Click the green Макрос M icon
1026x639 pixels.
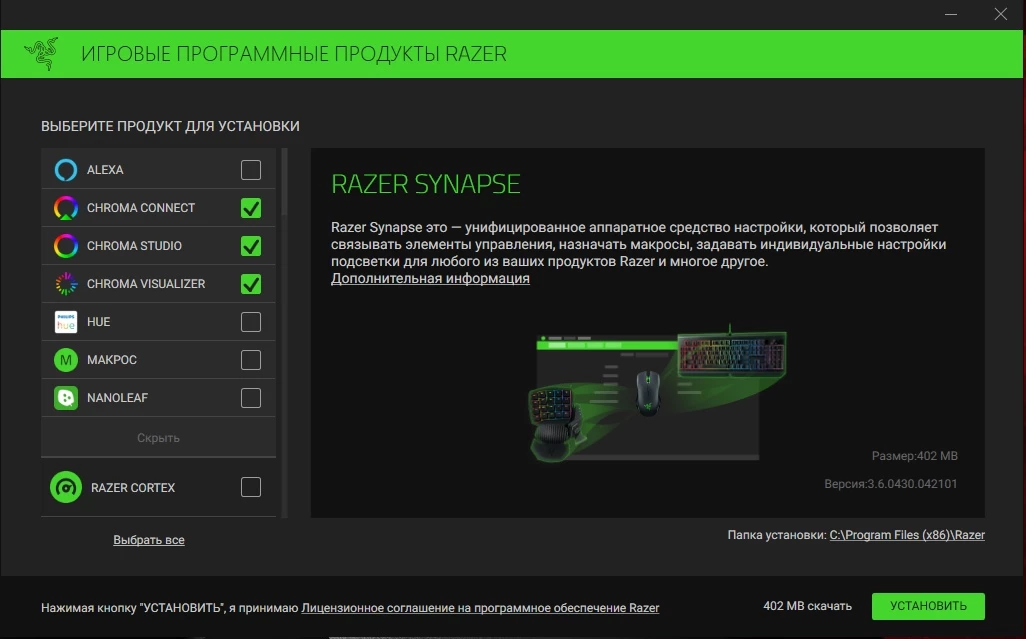pos(65,360)
